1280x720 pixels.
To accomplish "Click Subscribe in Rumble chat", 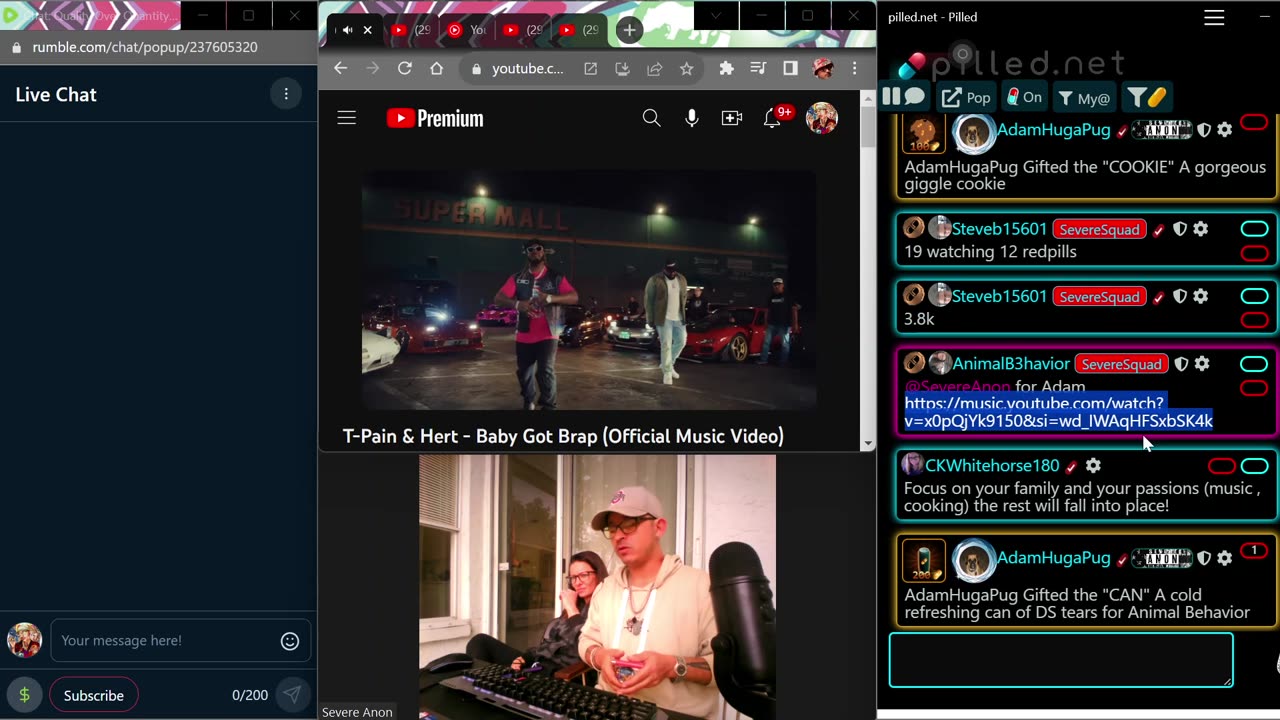I will pyautogui.click(x=94, y=695).
